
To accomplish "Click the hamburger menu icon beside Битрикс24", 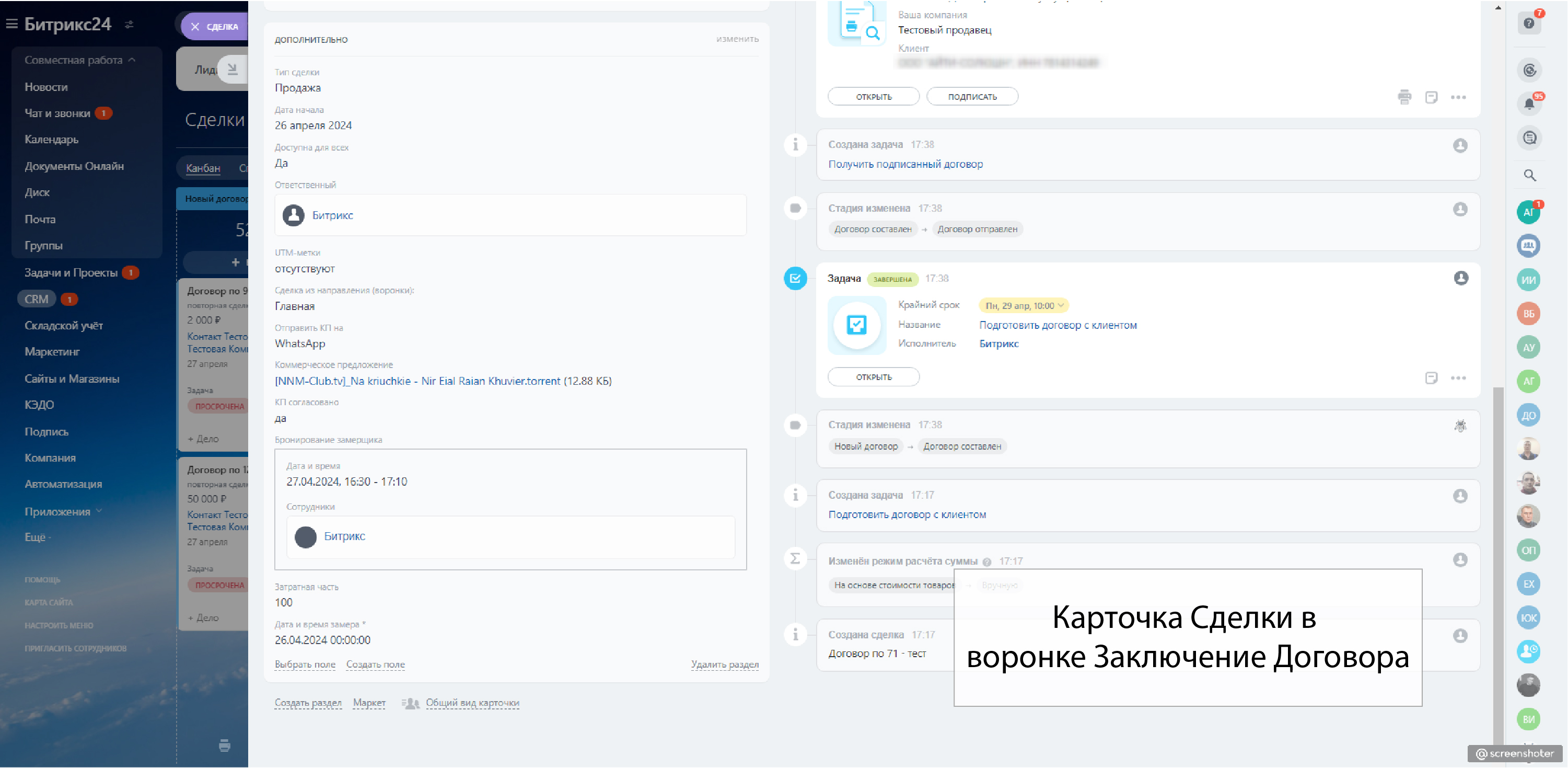I will tap(11, 24).
